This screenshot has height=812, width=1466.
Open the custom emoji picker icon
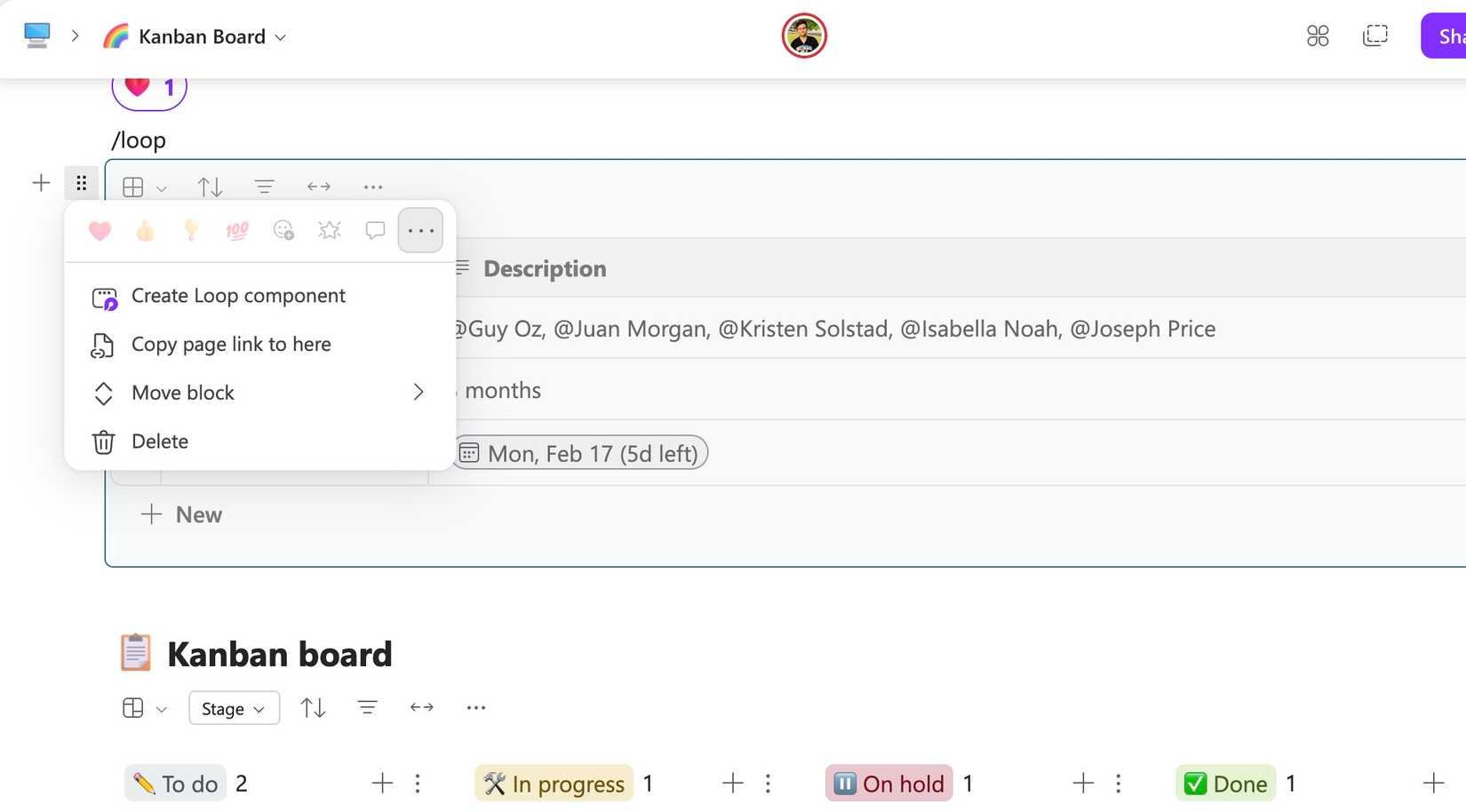click(x=283, y=230)
